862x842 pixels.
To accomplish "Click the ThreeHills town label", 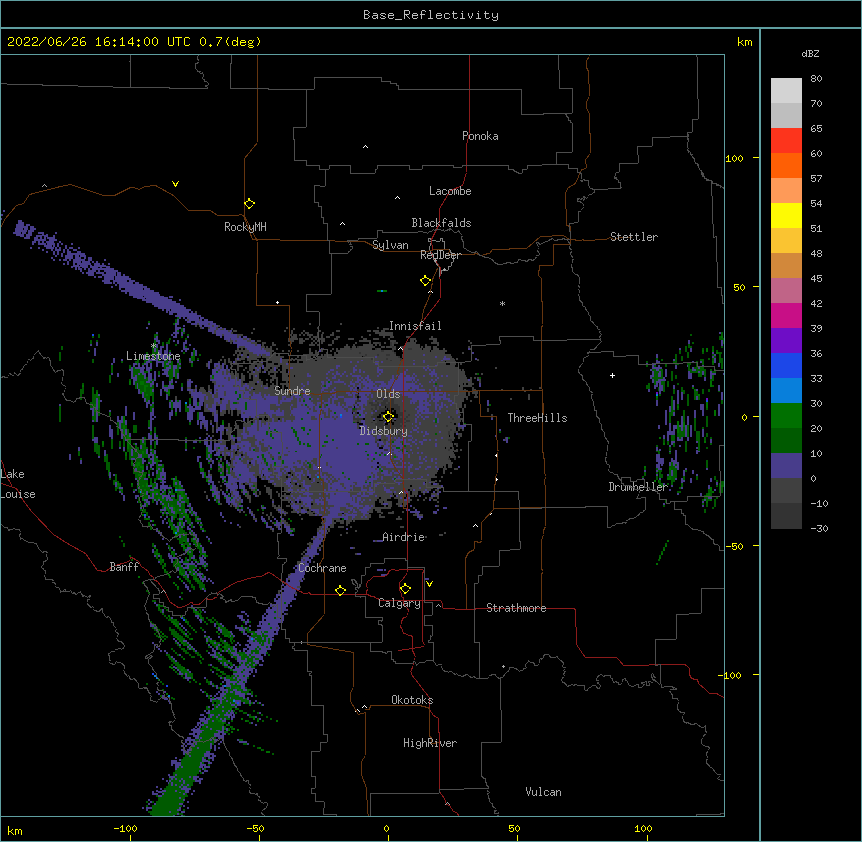I will (537, 418).
